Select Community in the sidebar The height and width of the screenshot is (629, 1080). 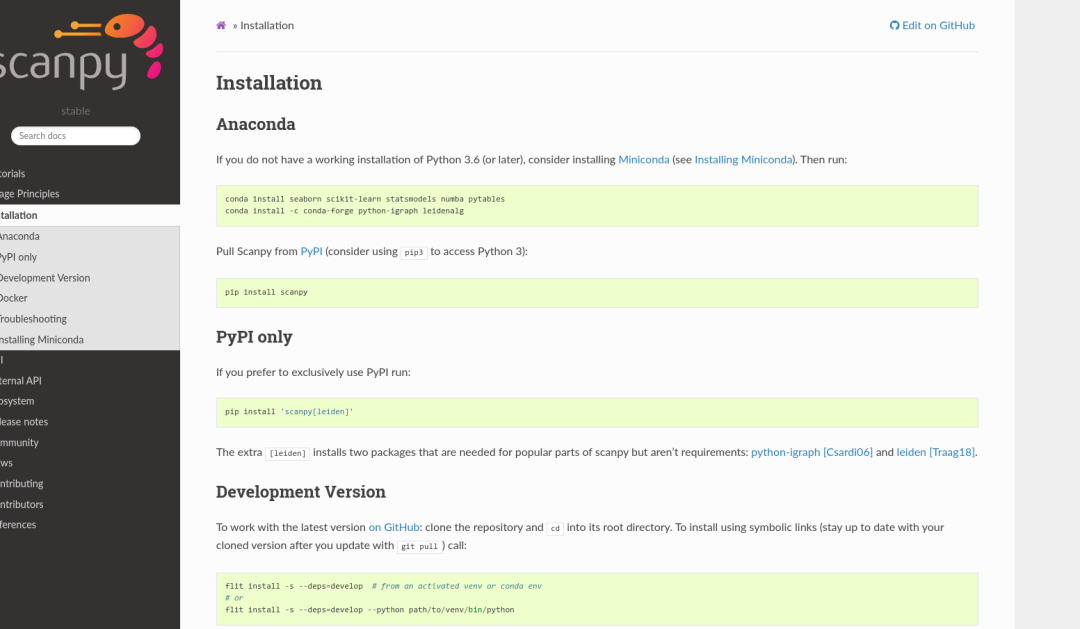[90, 442]
